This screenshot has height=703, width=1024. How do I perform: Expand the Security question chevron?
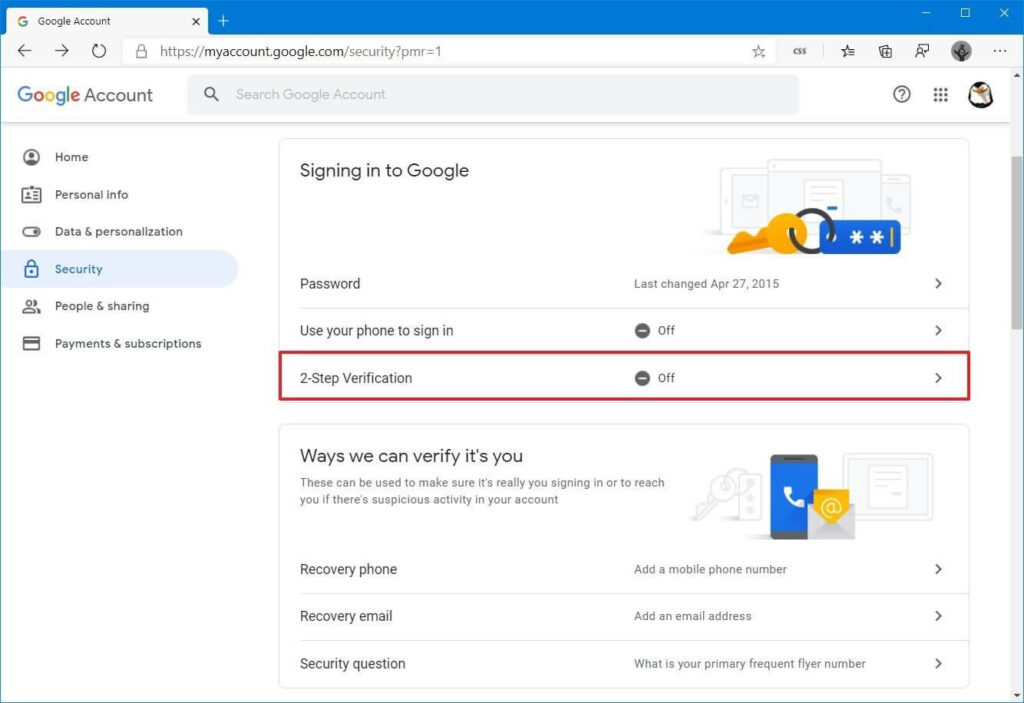click(x=938, y=663)
